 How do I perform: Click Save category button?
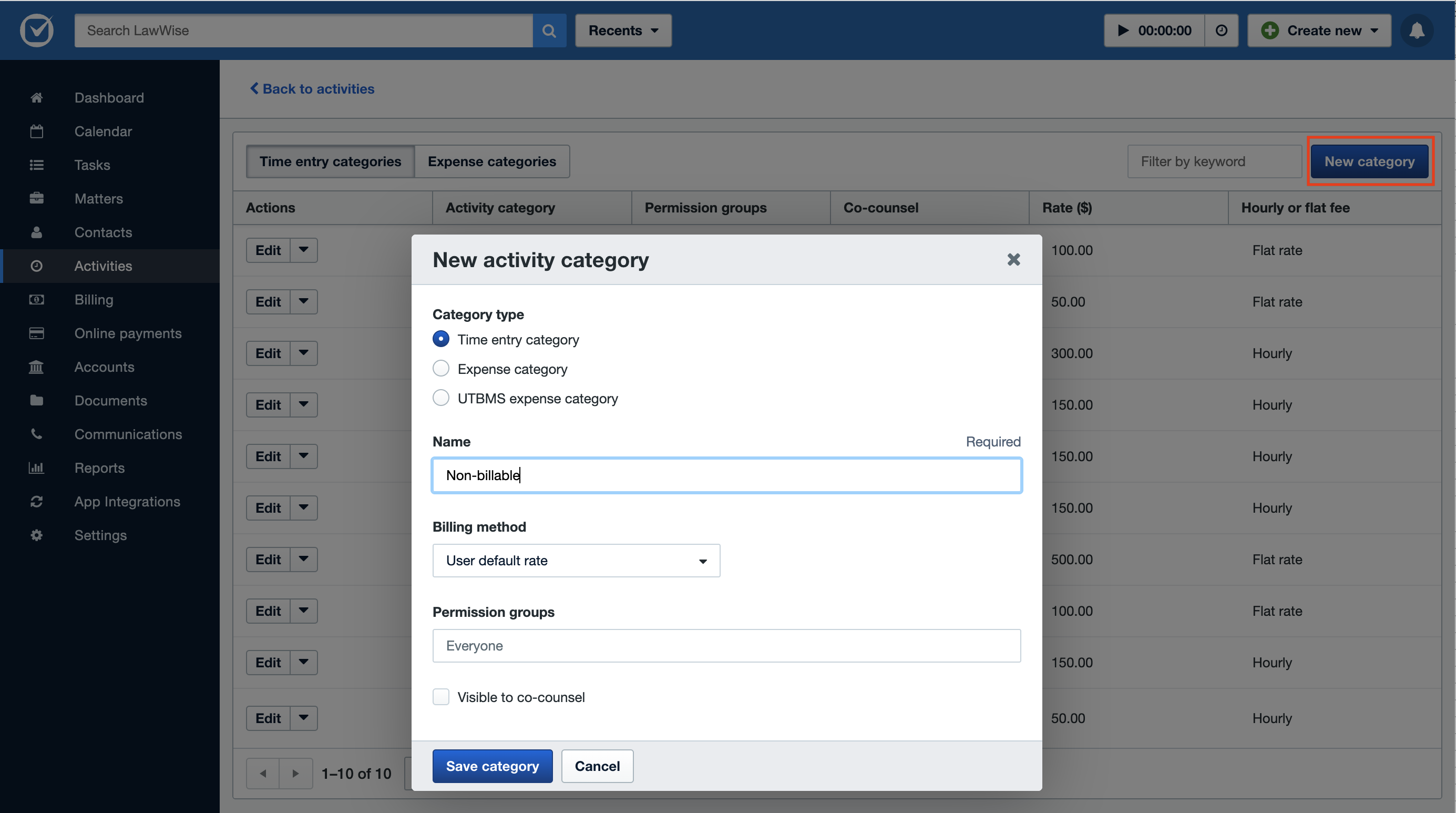pyautogui.click(x=493, y=766)
